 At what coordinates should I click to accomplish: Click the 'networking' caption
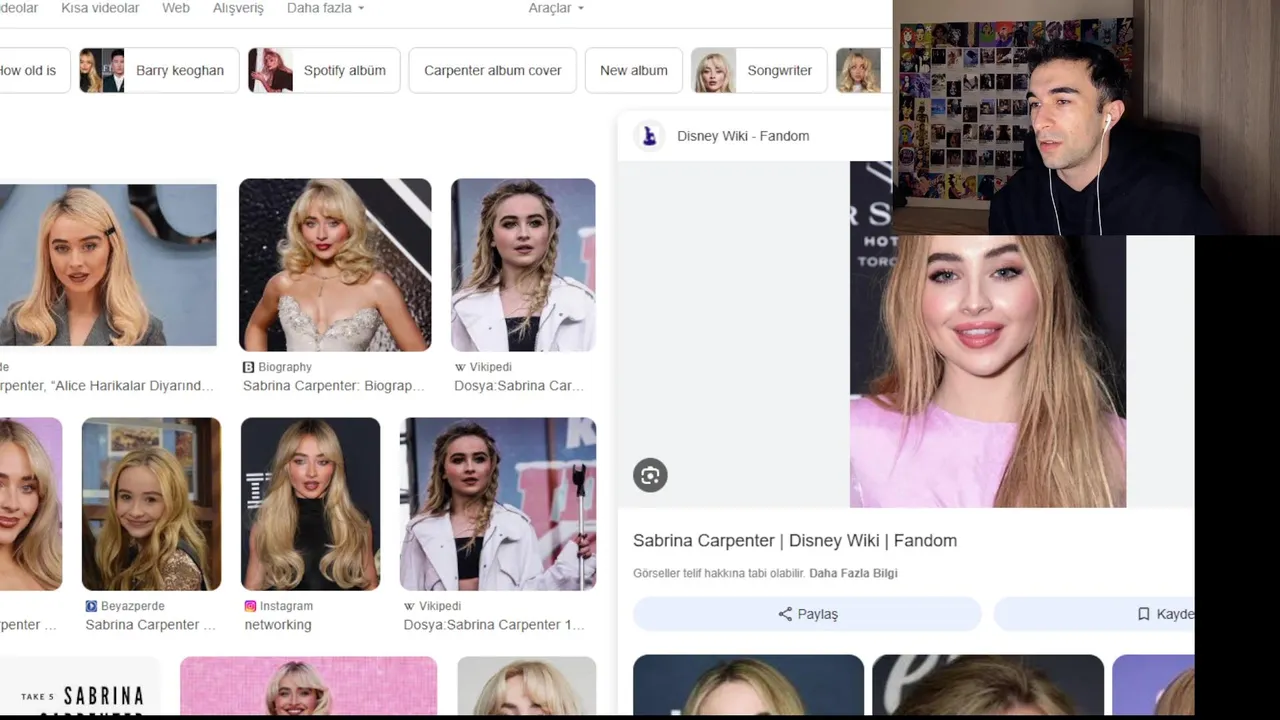tap(278, 625)
